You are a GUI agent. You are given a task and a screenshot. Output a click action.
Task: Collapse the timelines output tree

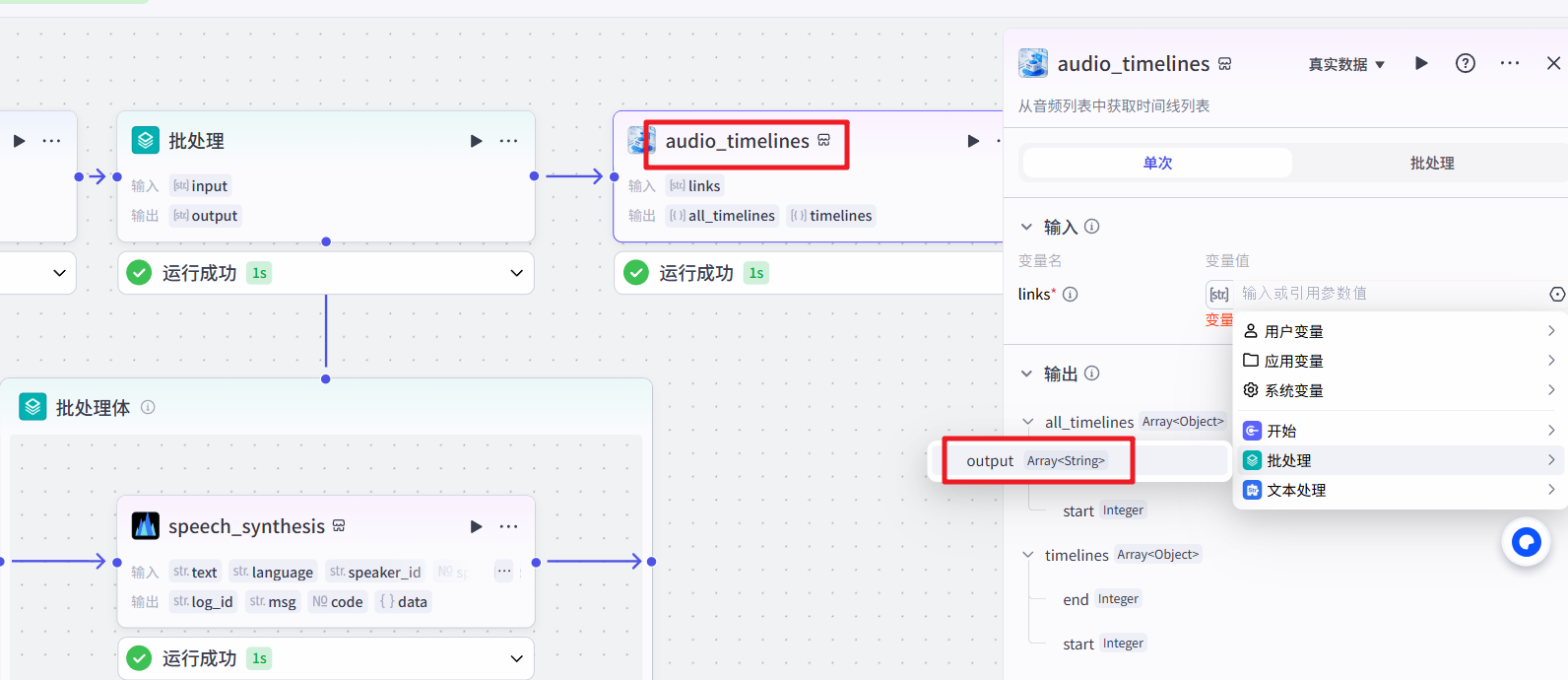[1028, 555]
